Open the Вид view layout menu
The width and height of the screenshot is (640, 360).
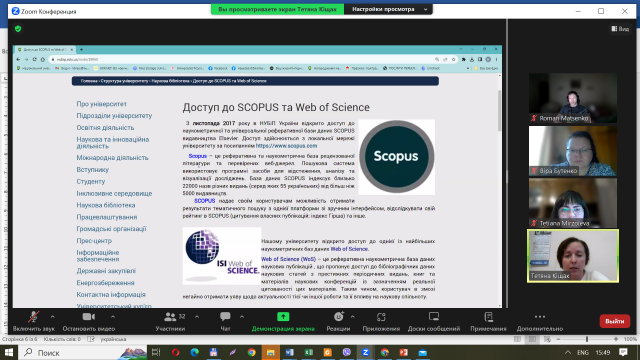620,29
